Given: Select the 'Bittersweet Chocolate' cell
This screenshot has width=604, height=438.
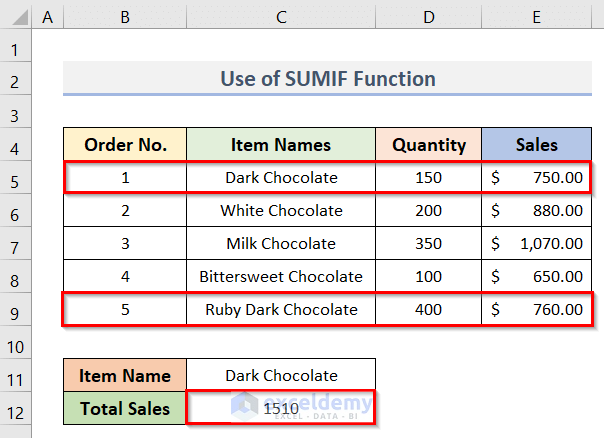Looking at the screenshot, I should point(281,277).
